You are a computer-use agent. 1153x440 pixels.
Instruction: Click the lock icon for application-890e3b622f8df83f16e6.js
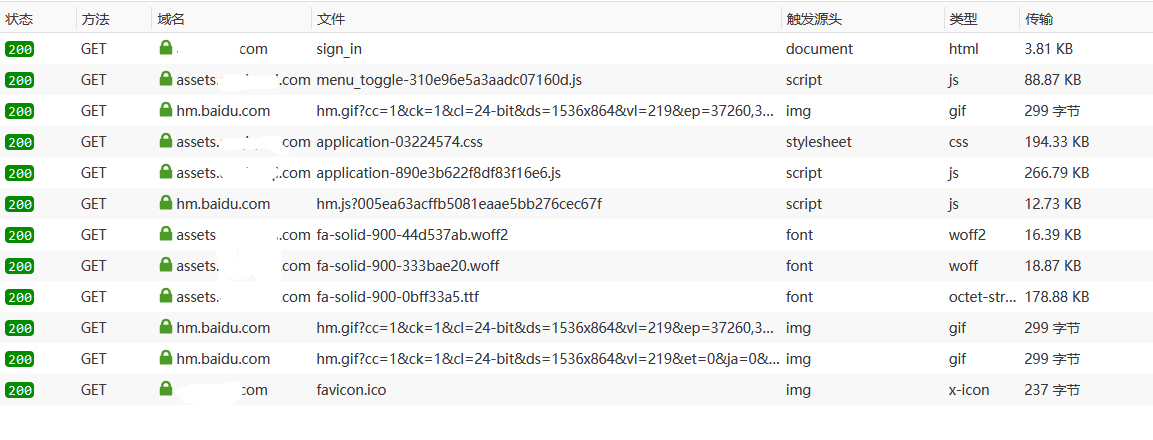tap(165, 171)
